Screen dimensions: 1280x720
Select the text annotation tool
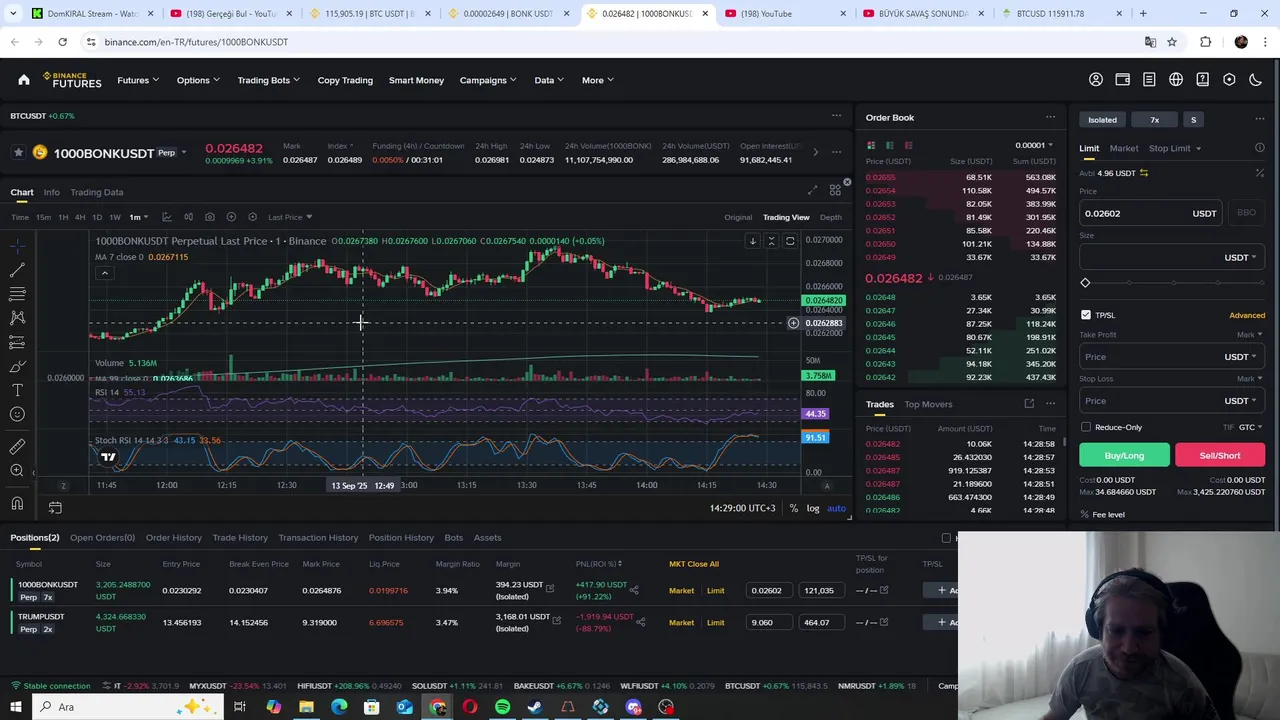17,390
